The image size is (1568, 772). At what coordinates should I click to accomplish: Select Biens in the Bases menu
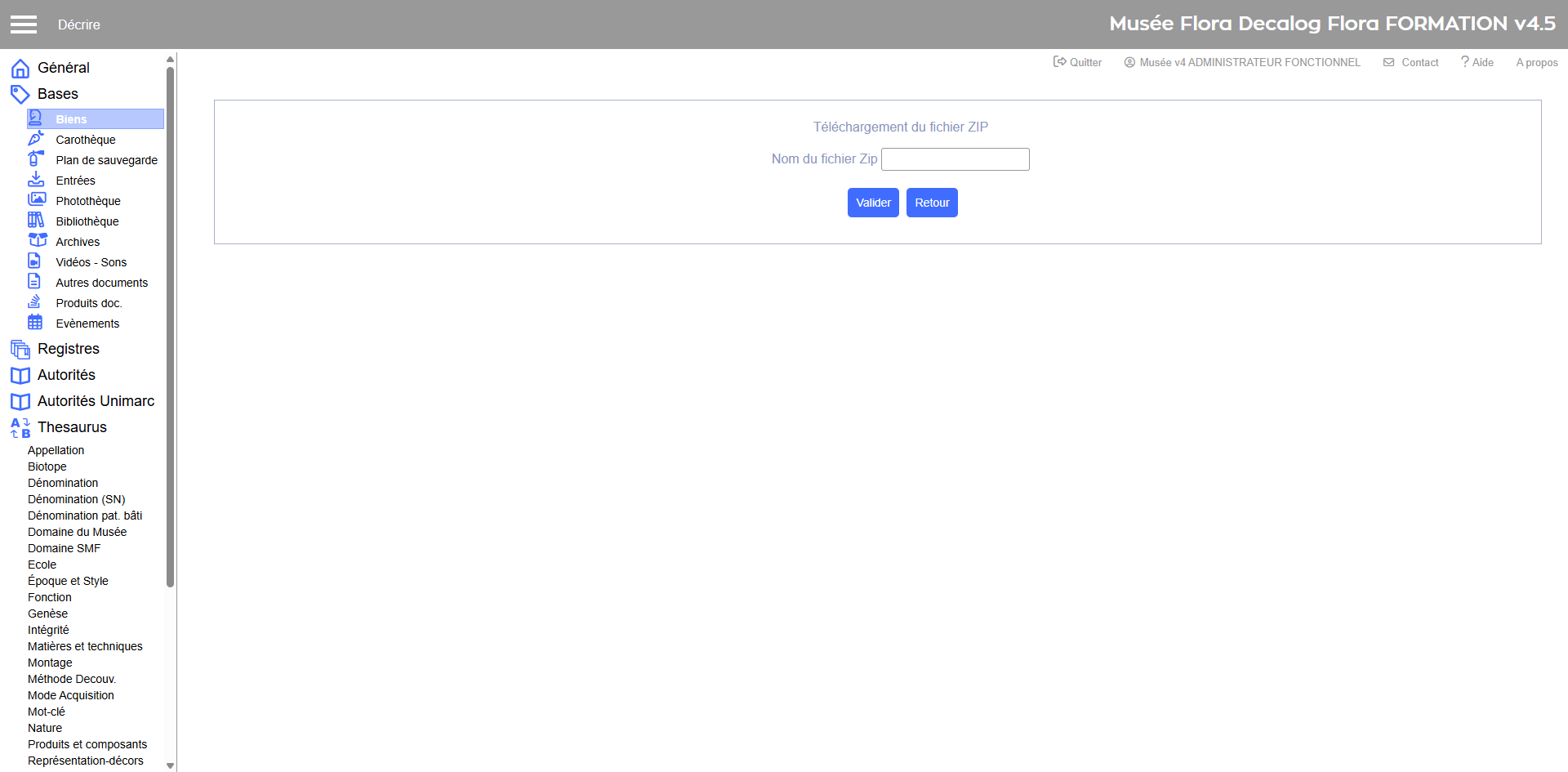(x=71, y=119)
